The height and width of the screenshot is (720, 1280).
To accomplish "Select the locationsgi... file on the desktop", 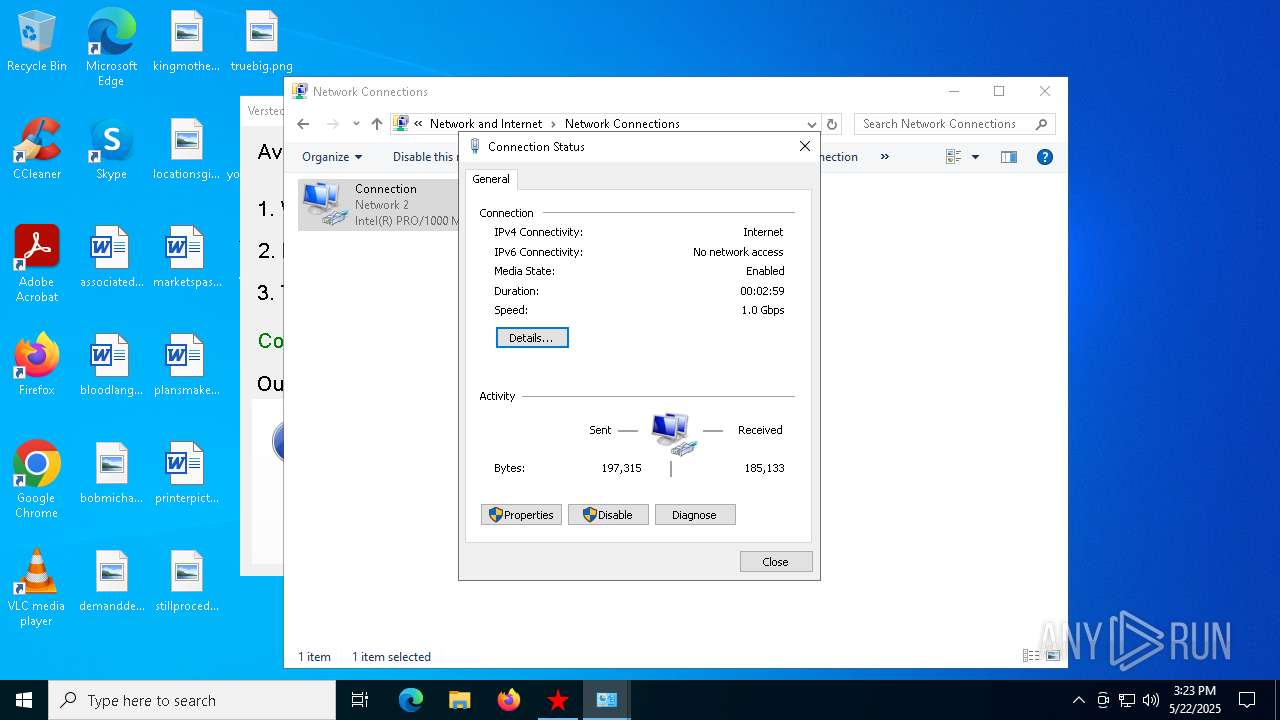I will click(186, 149).
